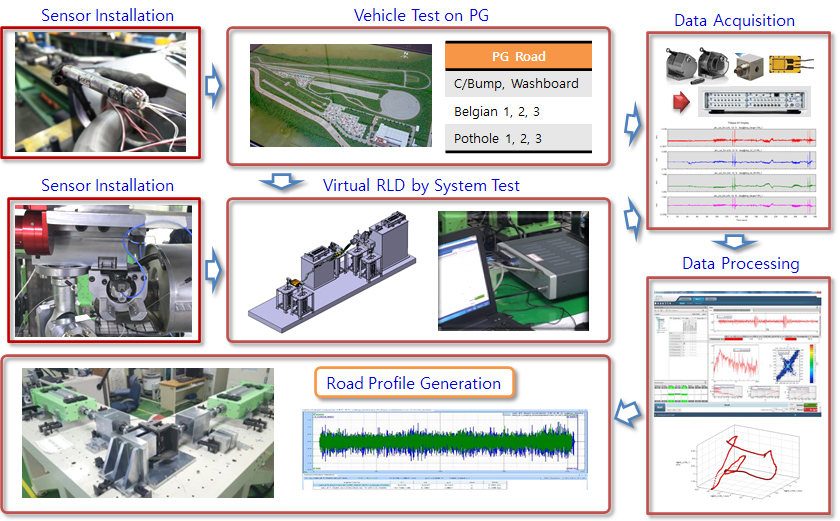Select the Belgian 1, 2, 3 row
840x521 pixels.
point(518,111)
